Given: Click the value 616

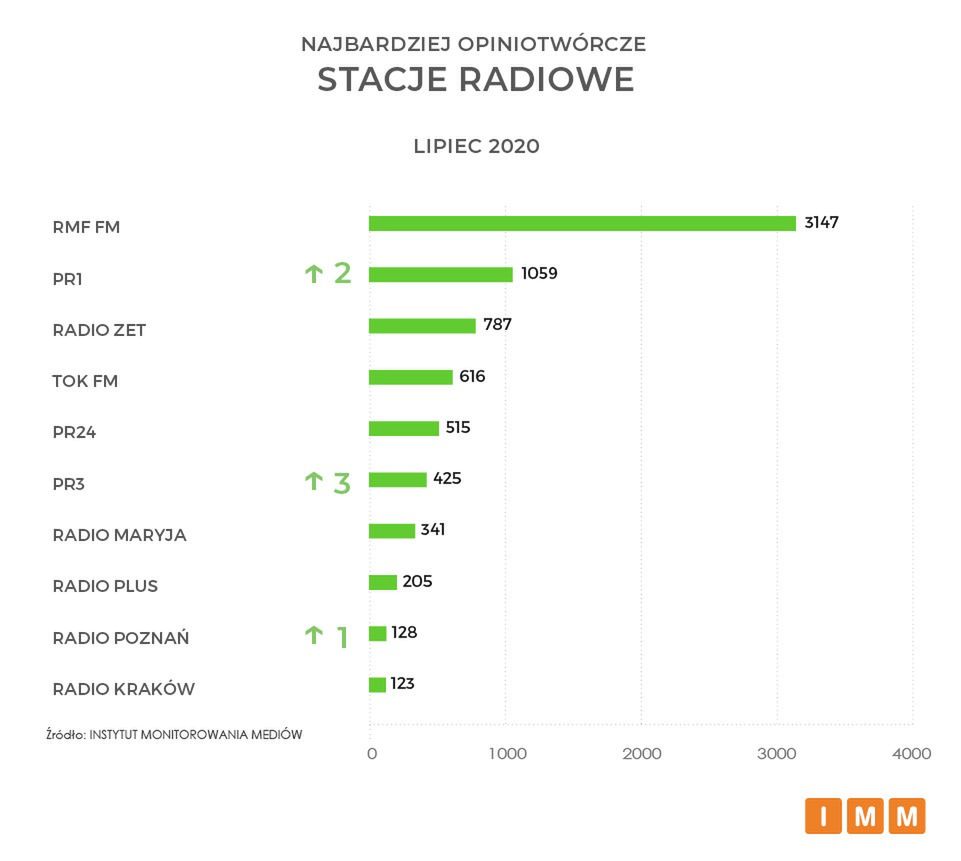Looking at the screenshot, I should pyautogui.click(x=472, y=376).
